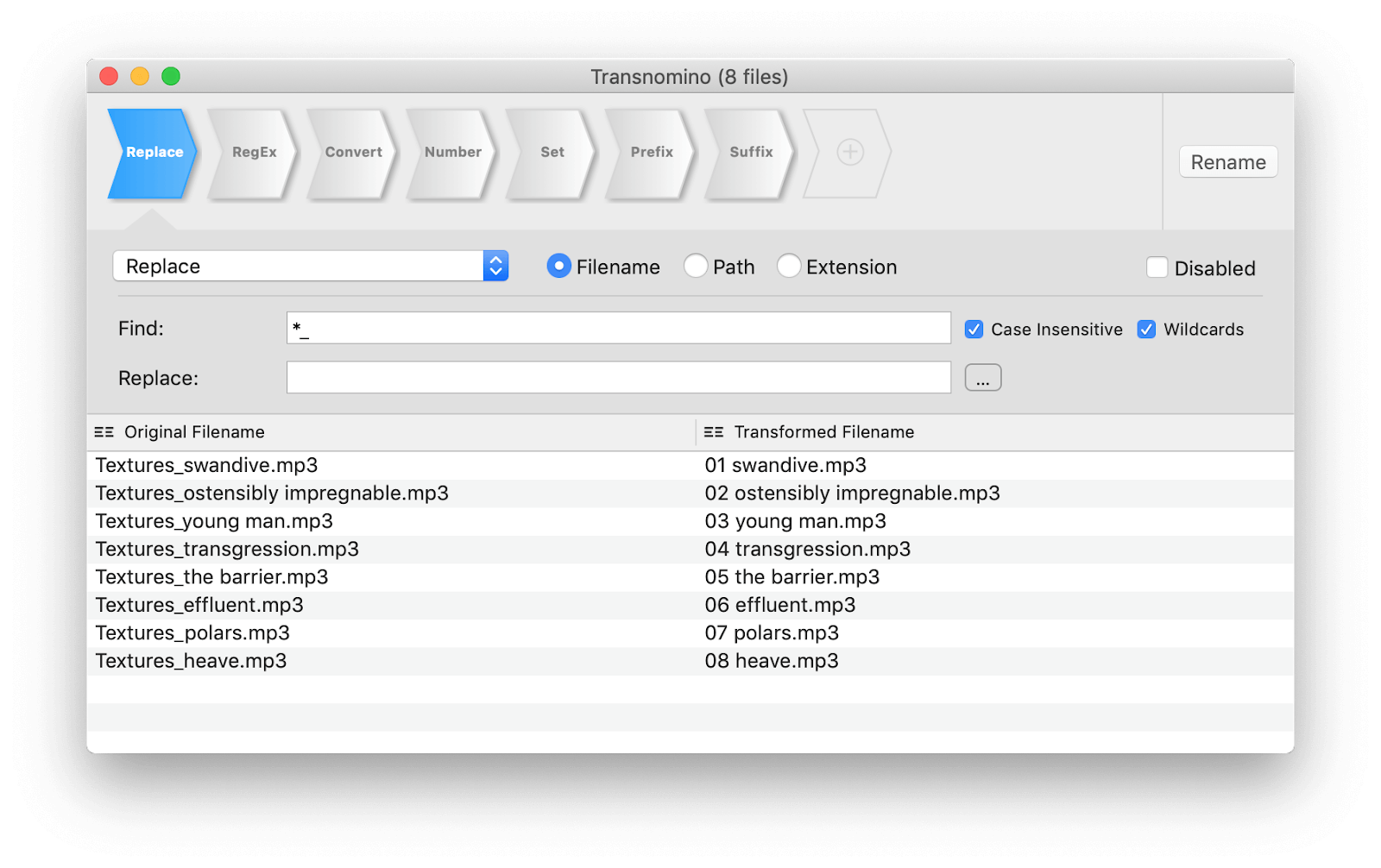
Task: Click into the Find text field
Action: tap(618, 329)
